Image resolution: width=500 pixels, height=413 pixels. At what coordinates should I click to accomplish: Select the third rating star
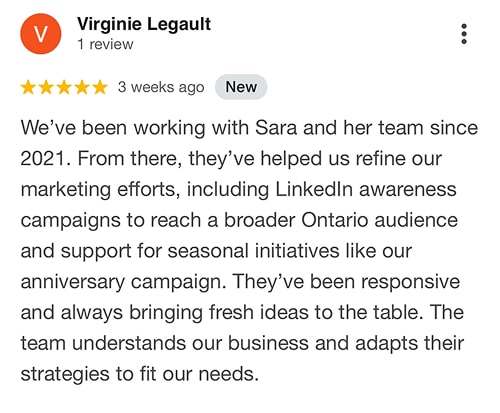click(x=64, y=87)
